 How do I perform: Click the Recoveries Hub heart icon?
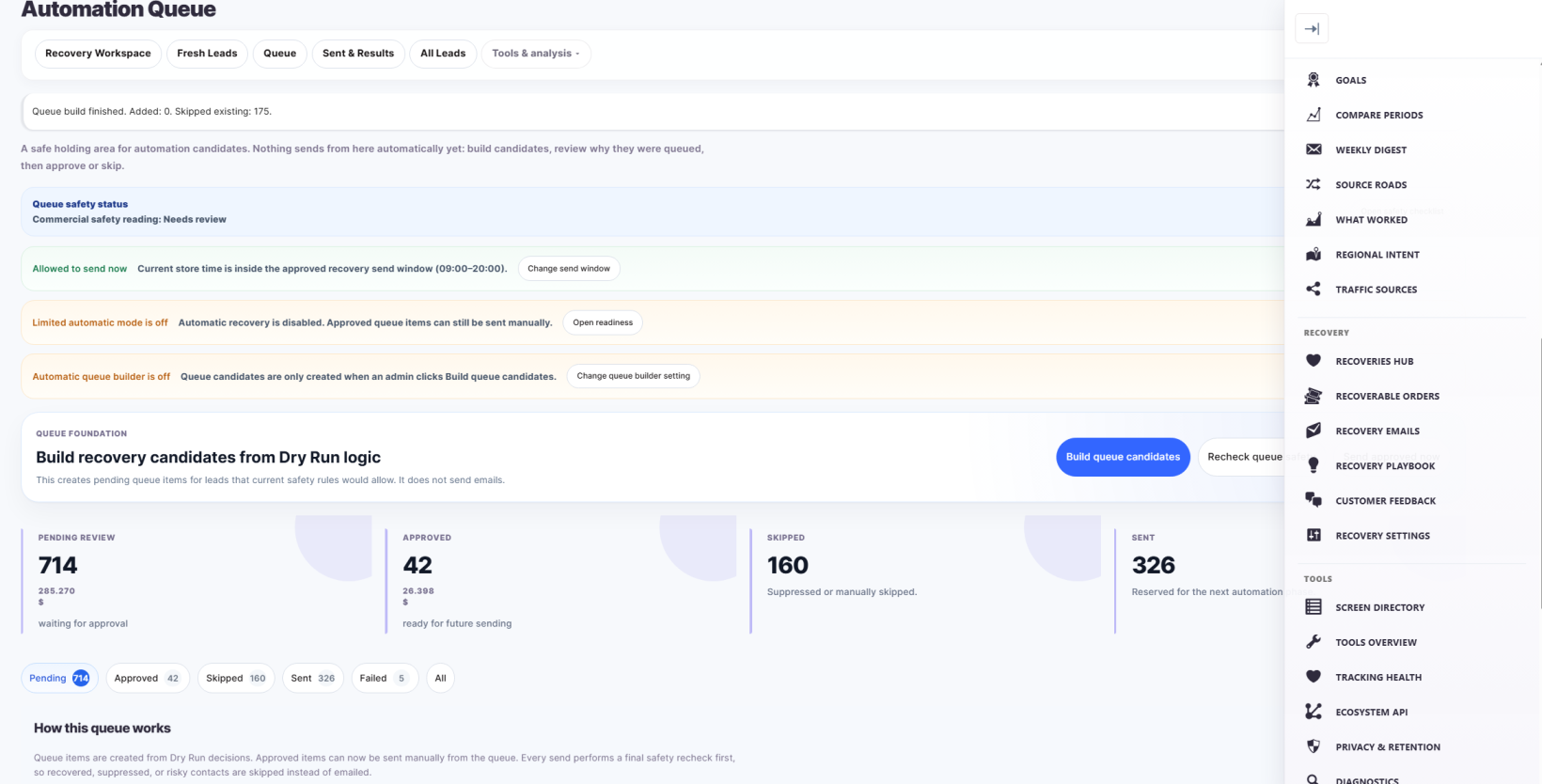[1314, 361]
